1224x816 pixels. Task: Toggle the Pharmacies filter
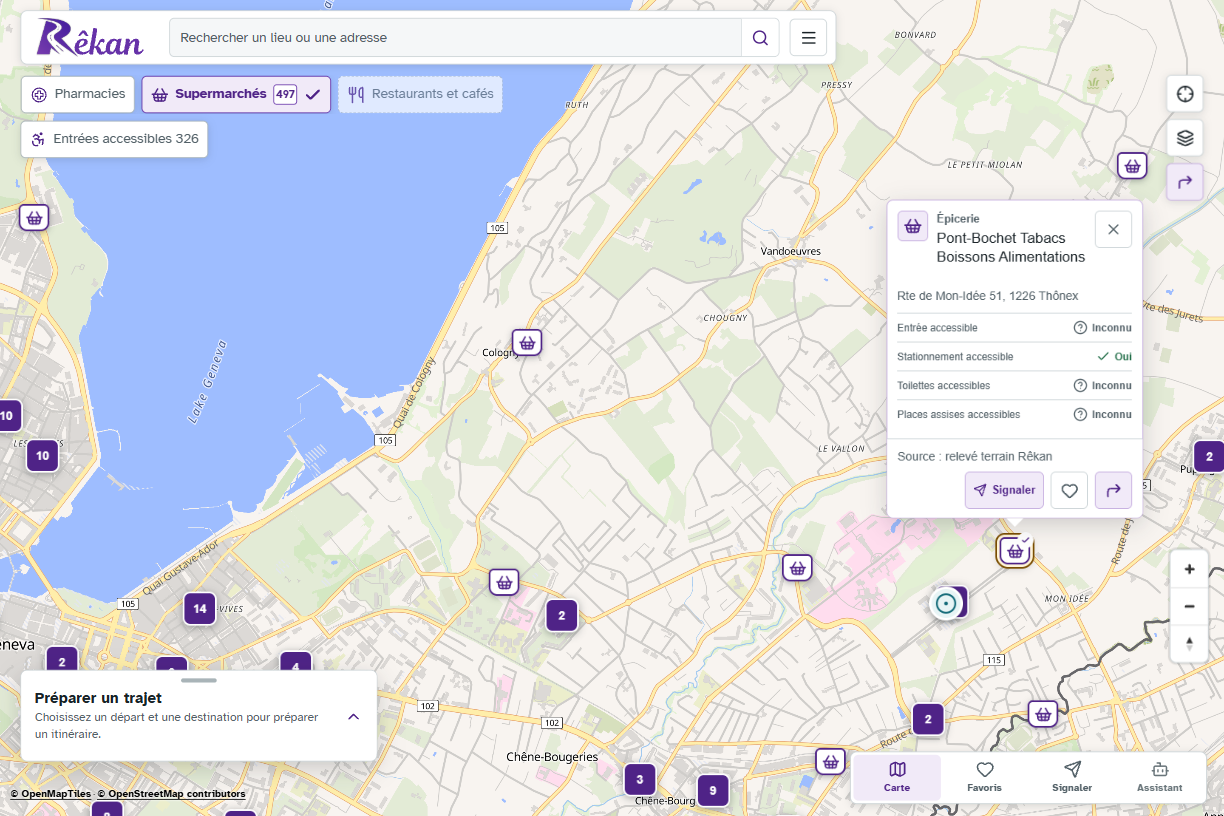click(78, 94)
